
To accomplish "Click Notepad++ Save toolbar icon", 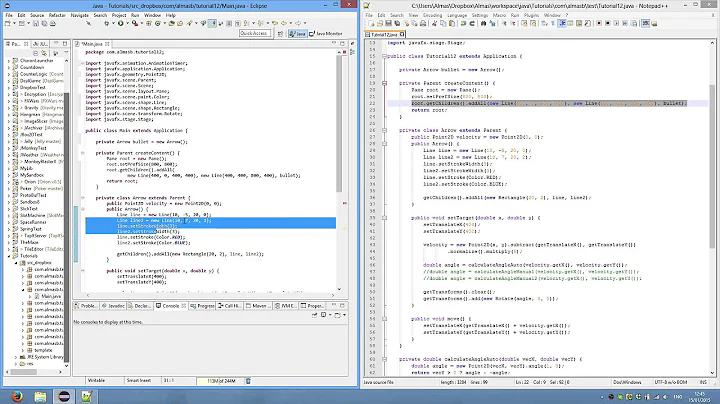I will [x=388, y=23].
